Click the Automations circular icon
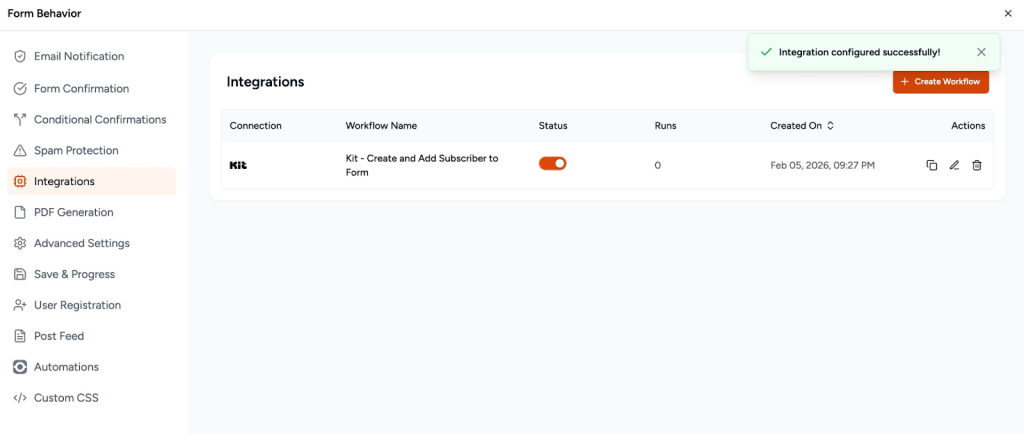The height and width of the screenshot is (434, 1024). point(20,367)
